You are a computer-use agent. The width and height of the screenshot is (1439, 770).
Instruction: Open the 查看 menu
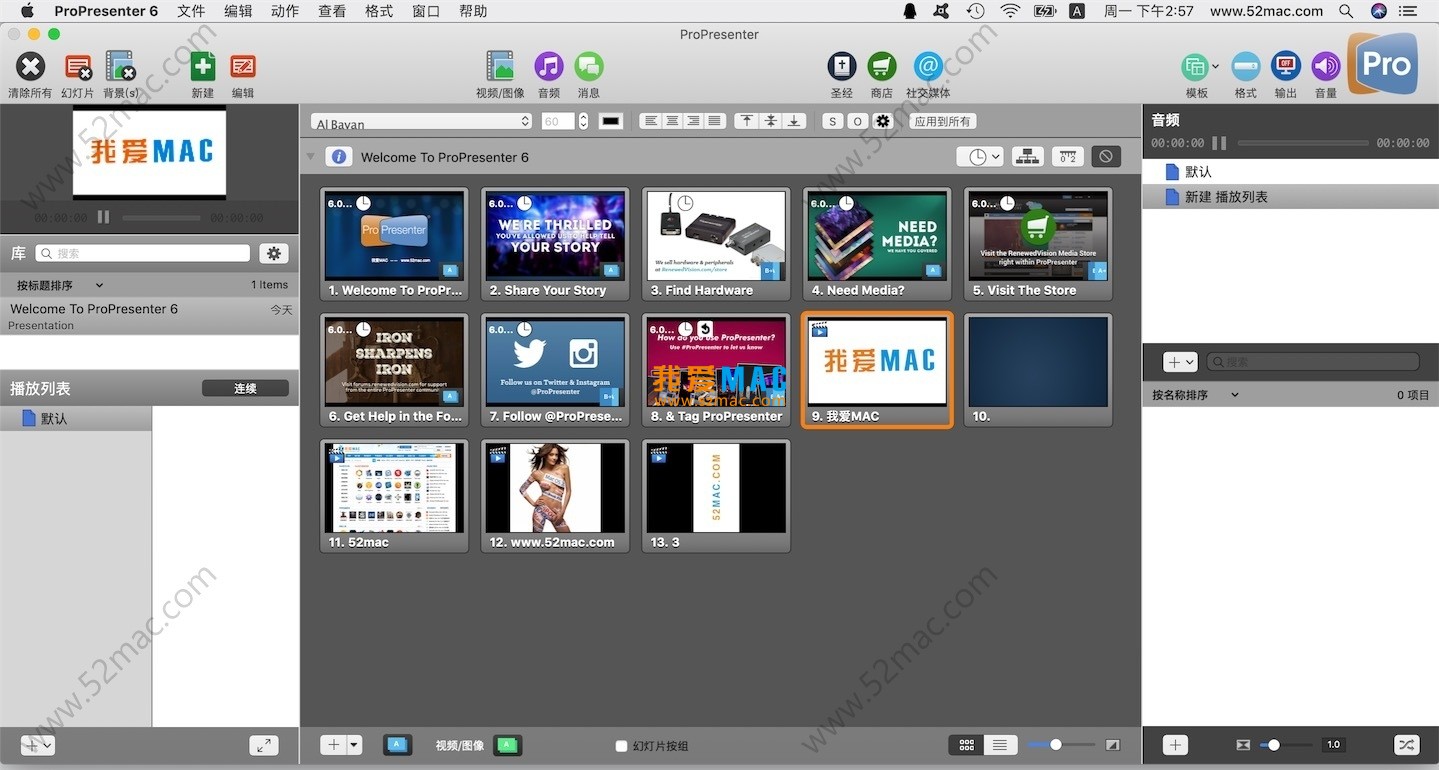click(332, 11)
